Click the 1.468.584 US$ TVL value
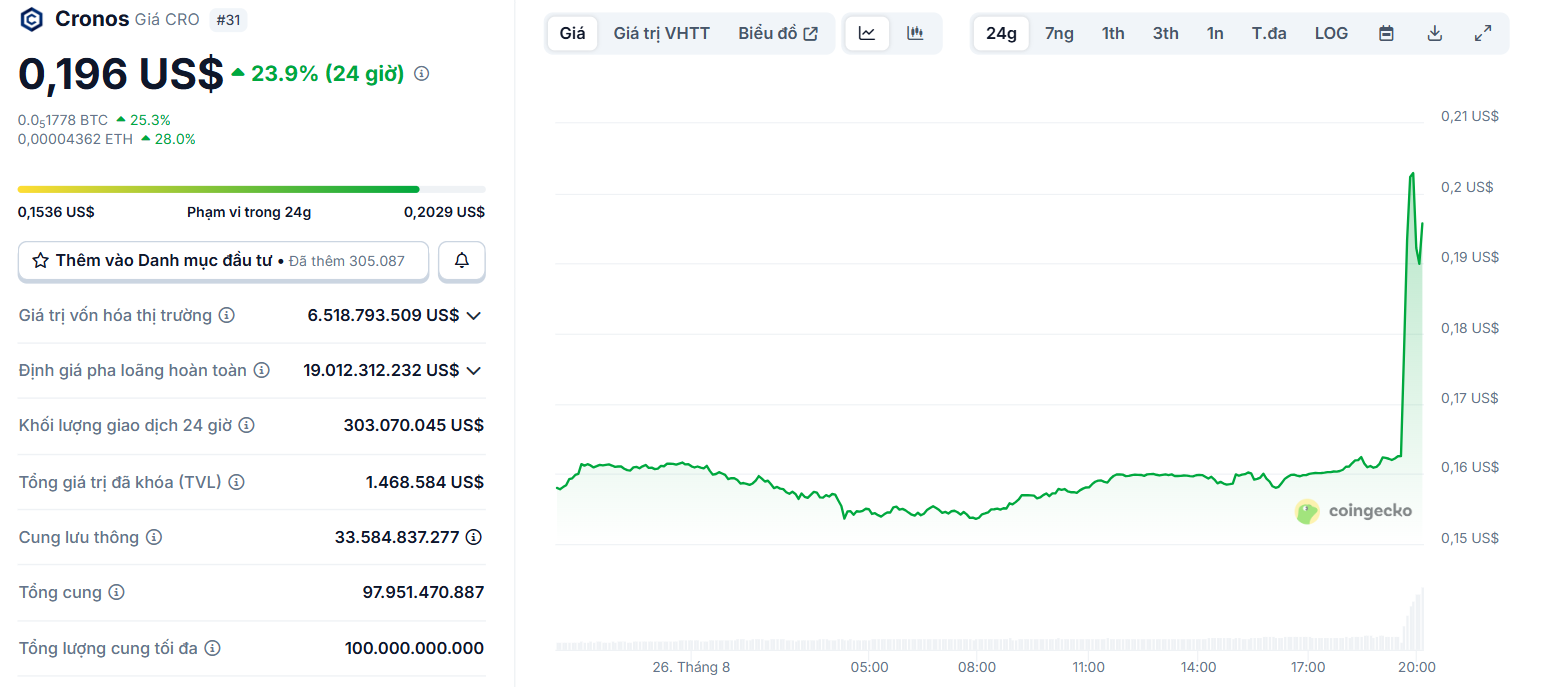Screen dimensions: 1561x687 (424, 482)
